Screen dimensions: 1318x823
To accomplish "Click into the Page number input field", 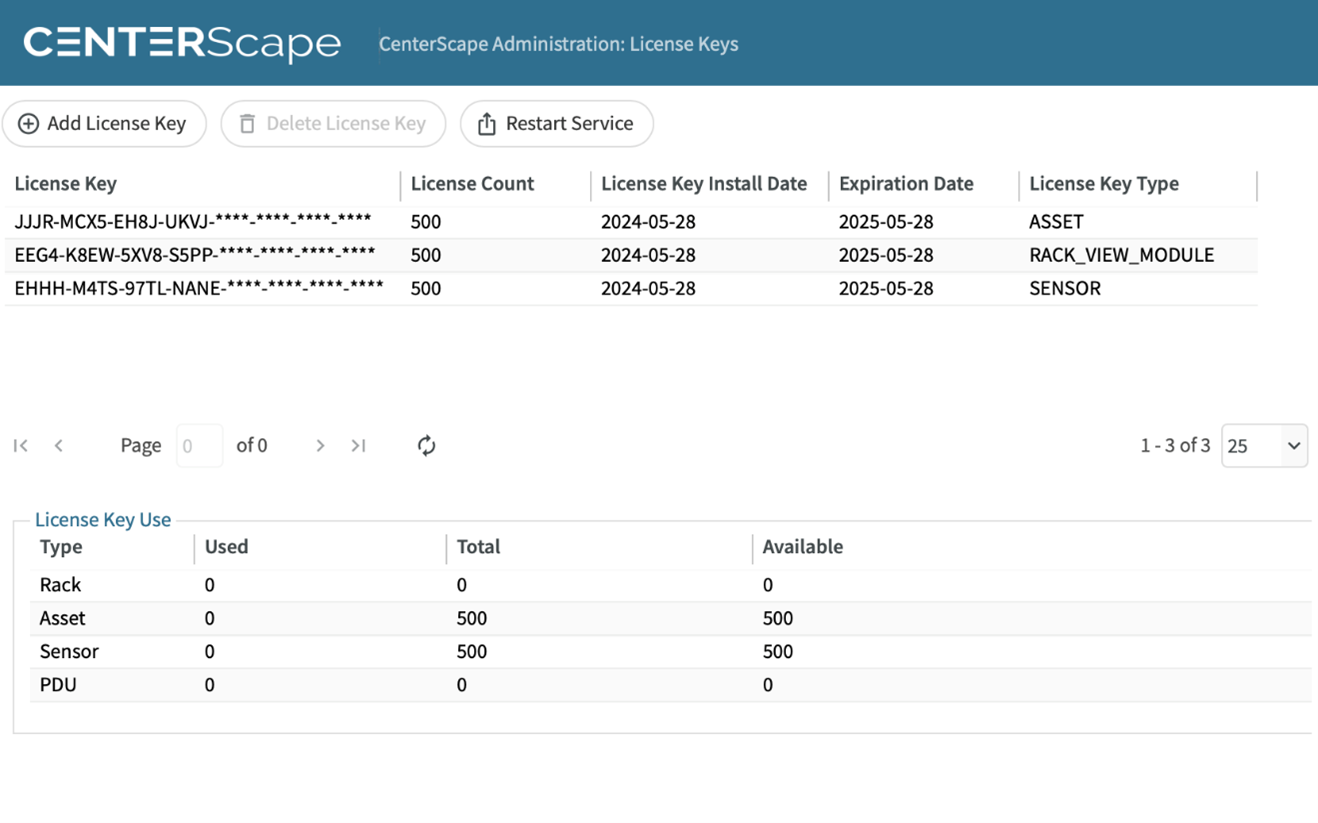I will [x=199, y=446].
